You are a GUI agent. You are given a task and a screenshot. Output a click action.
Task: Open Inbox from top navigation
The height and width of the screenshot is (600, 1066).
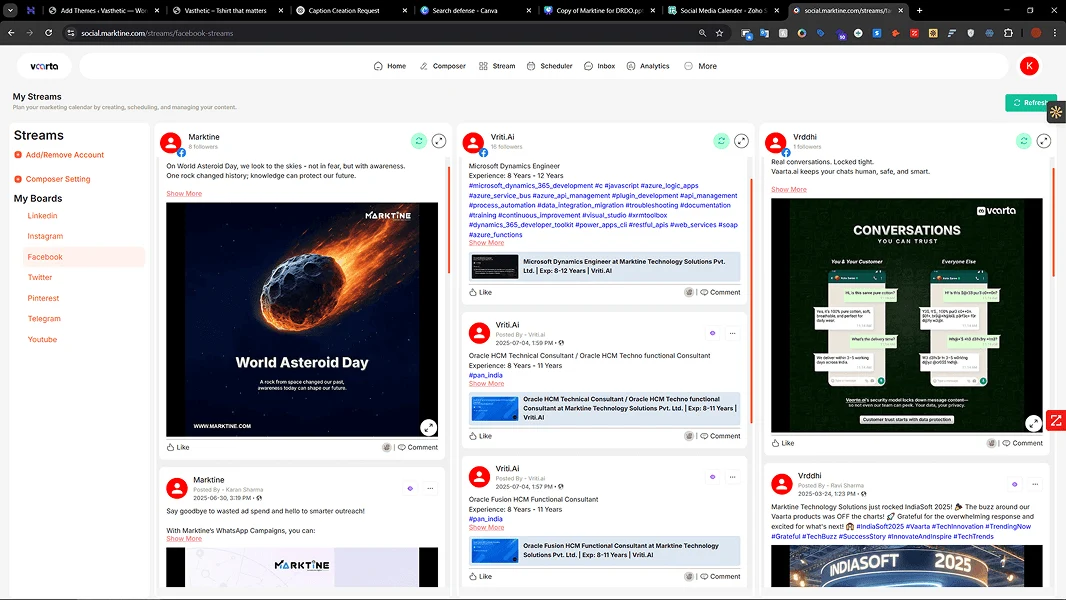point(600,66)
